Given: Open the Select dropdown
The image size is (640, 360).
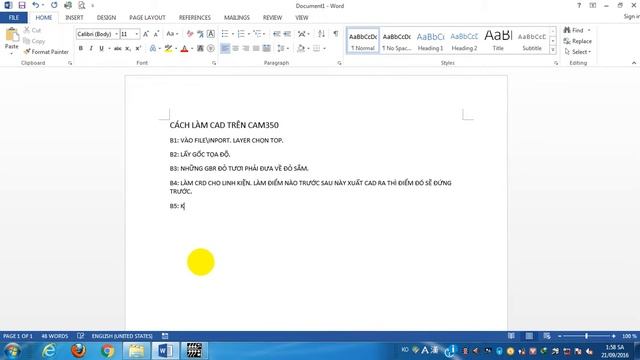Looking at the screenshot, I should click(x=577, y=52).
